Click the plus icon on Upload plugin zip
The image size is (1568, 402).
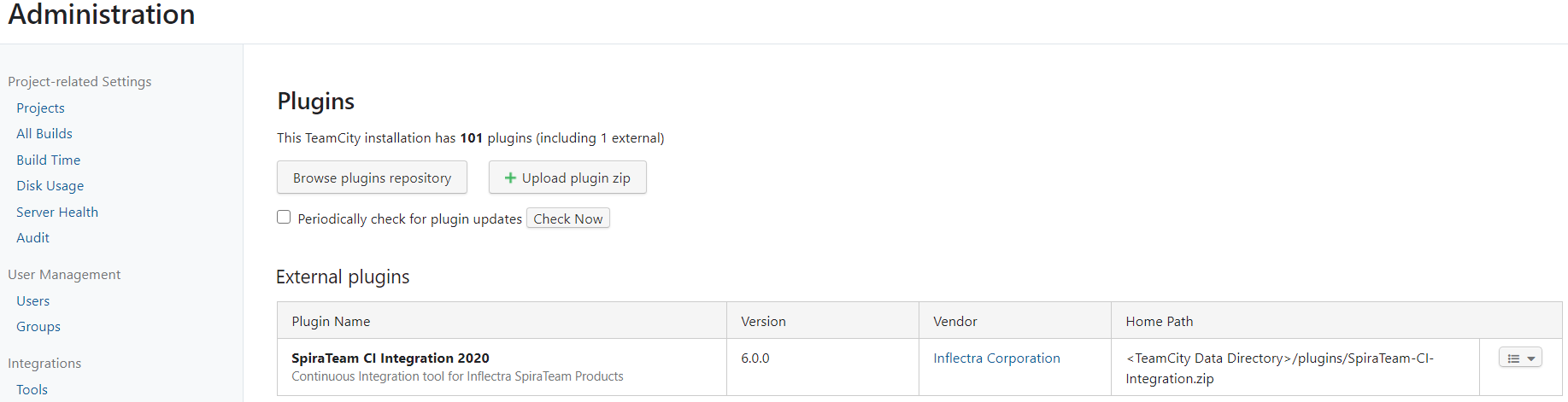pos(510,178)
